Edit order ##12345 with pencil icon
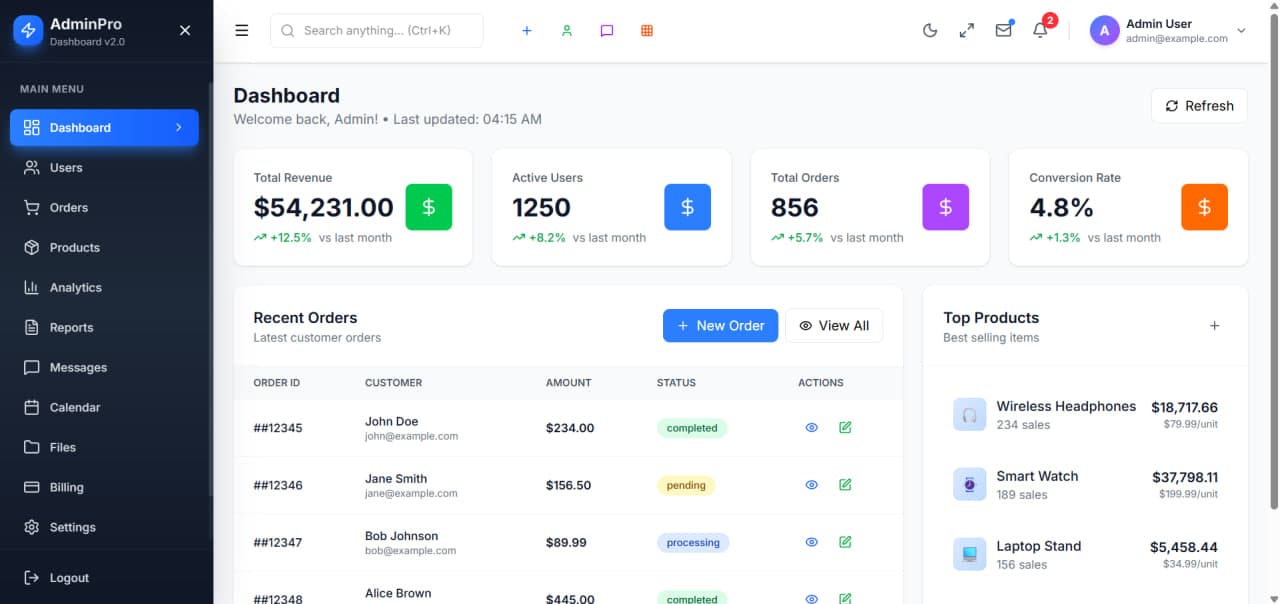The width and height of the screenshot is (1280, 604). pos(845,428)
